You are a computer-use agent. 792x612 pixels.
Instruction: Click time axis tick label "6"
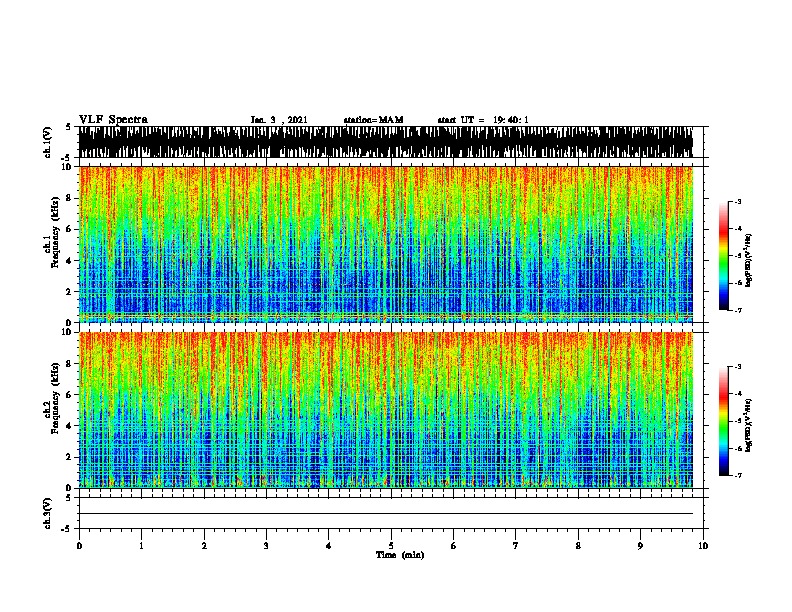coord(454,546)
